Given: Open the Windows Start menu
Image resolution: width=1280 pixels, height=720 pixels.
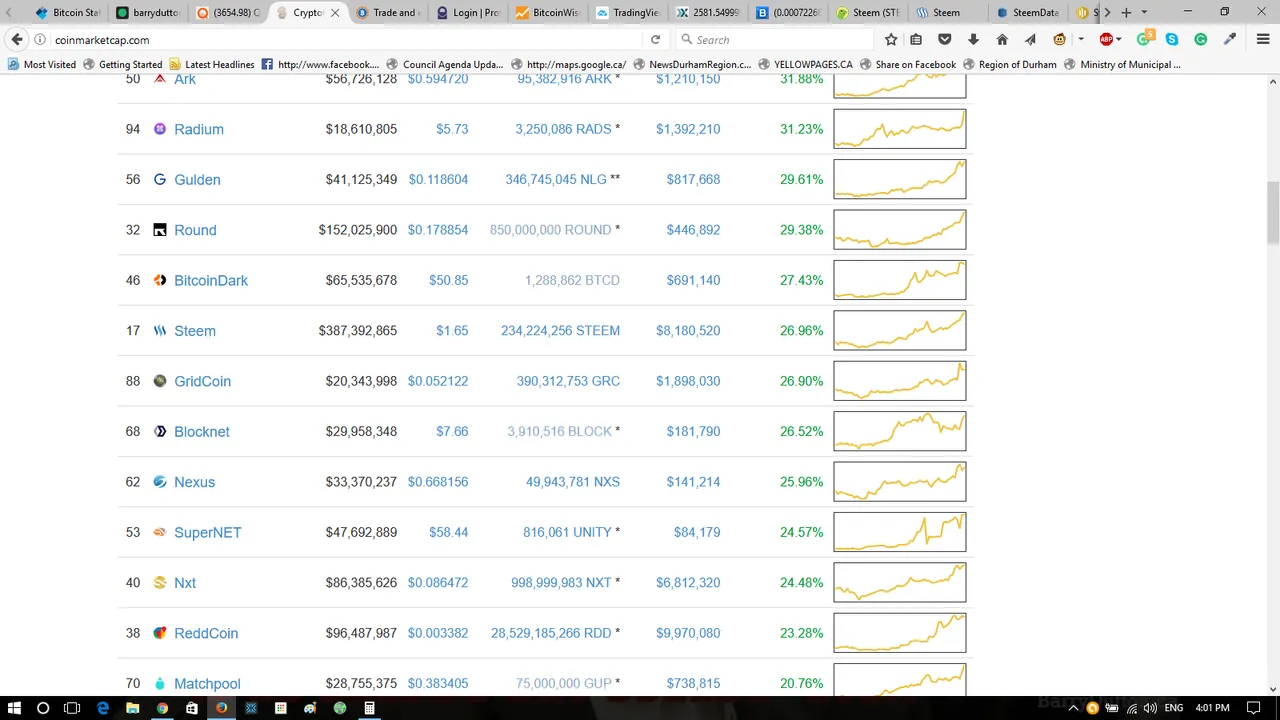Looking at the screenshot, I should coord(14,708).
